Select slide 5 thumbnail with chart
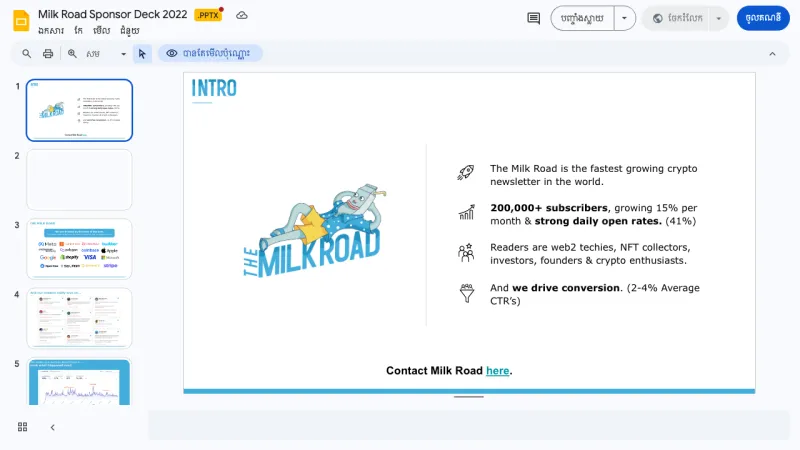The width and height of the screenshot is (800, 450). point(79,382)
